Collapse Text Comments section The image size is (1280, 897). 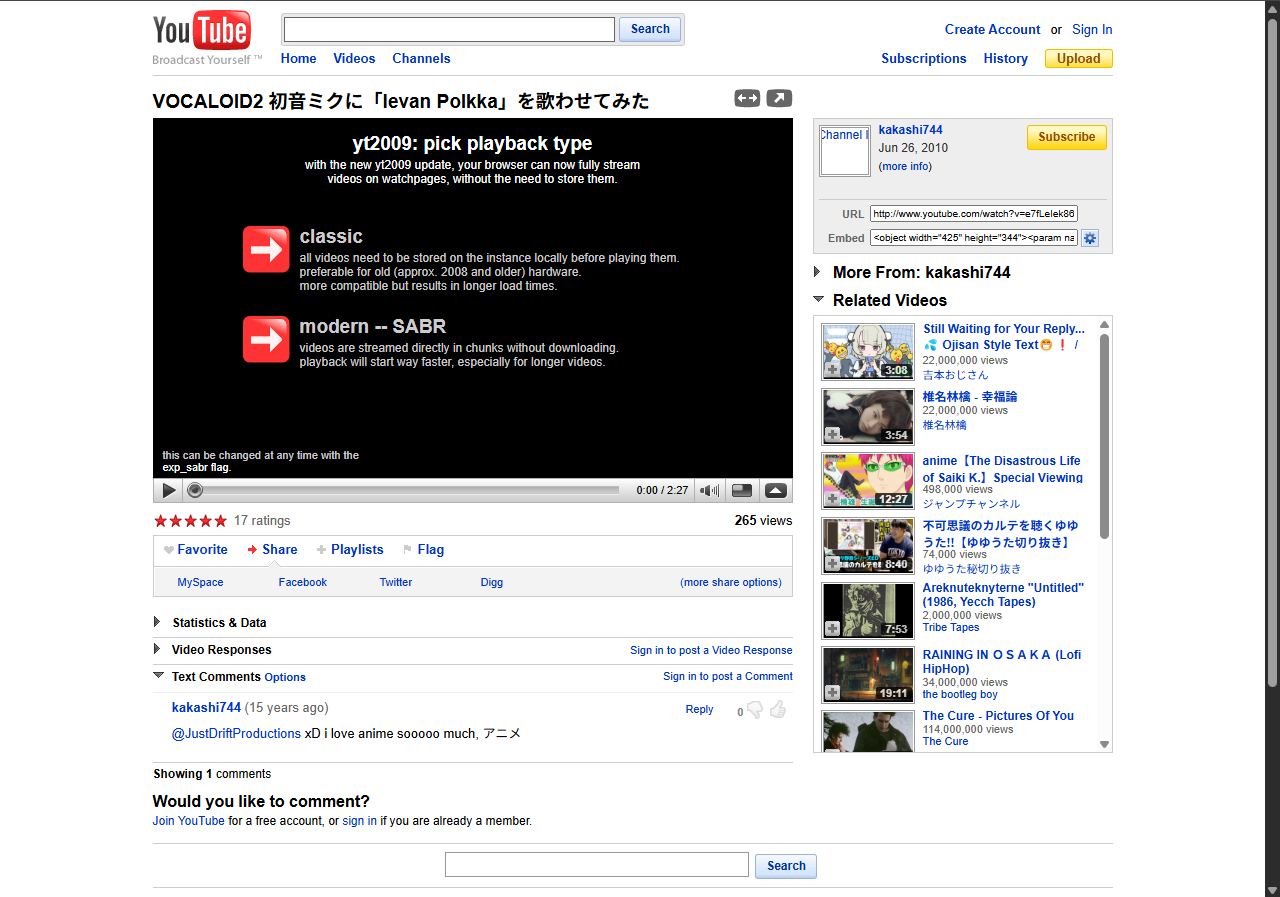click(158, 676)
